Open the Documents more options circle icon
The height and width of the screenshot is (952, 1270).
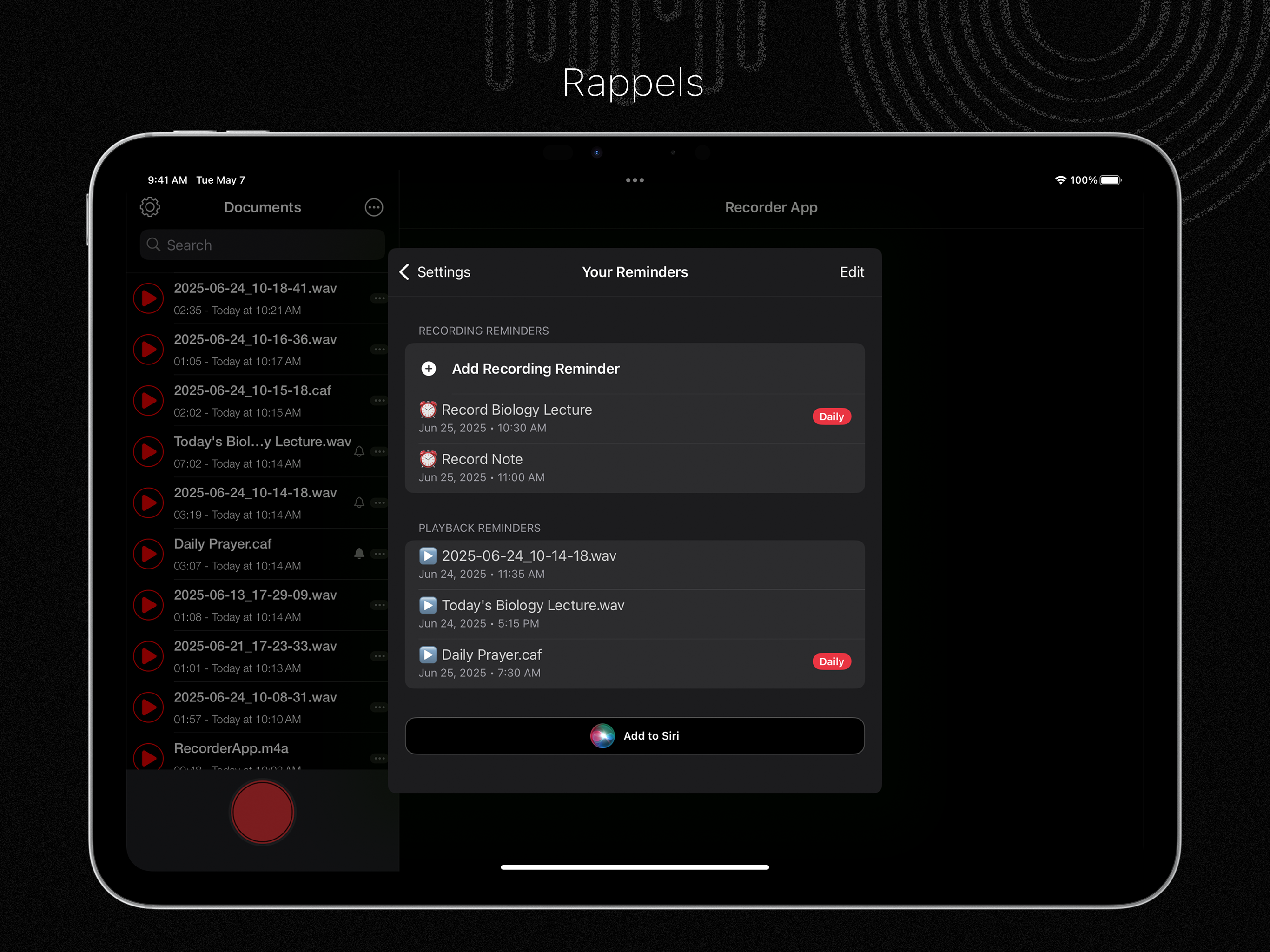click(x=374, y=207)
